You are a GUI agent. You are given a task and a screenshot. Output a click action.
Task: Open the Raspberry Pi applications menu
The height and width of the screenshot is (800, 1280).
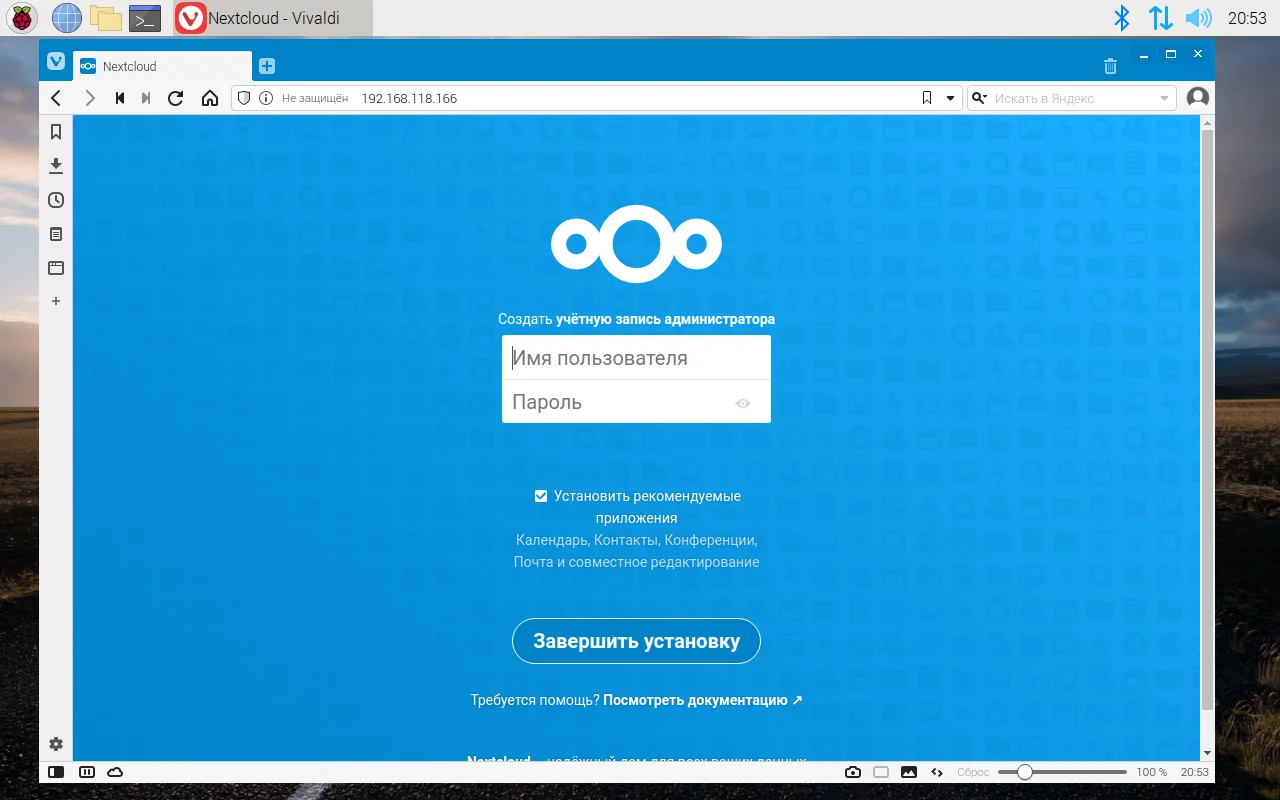(22, 18)
